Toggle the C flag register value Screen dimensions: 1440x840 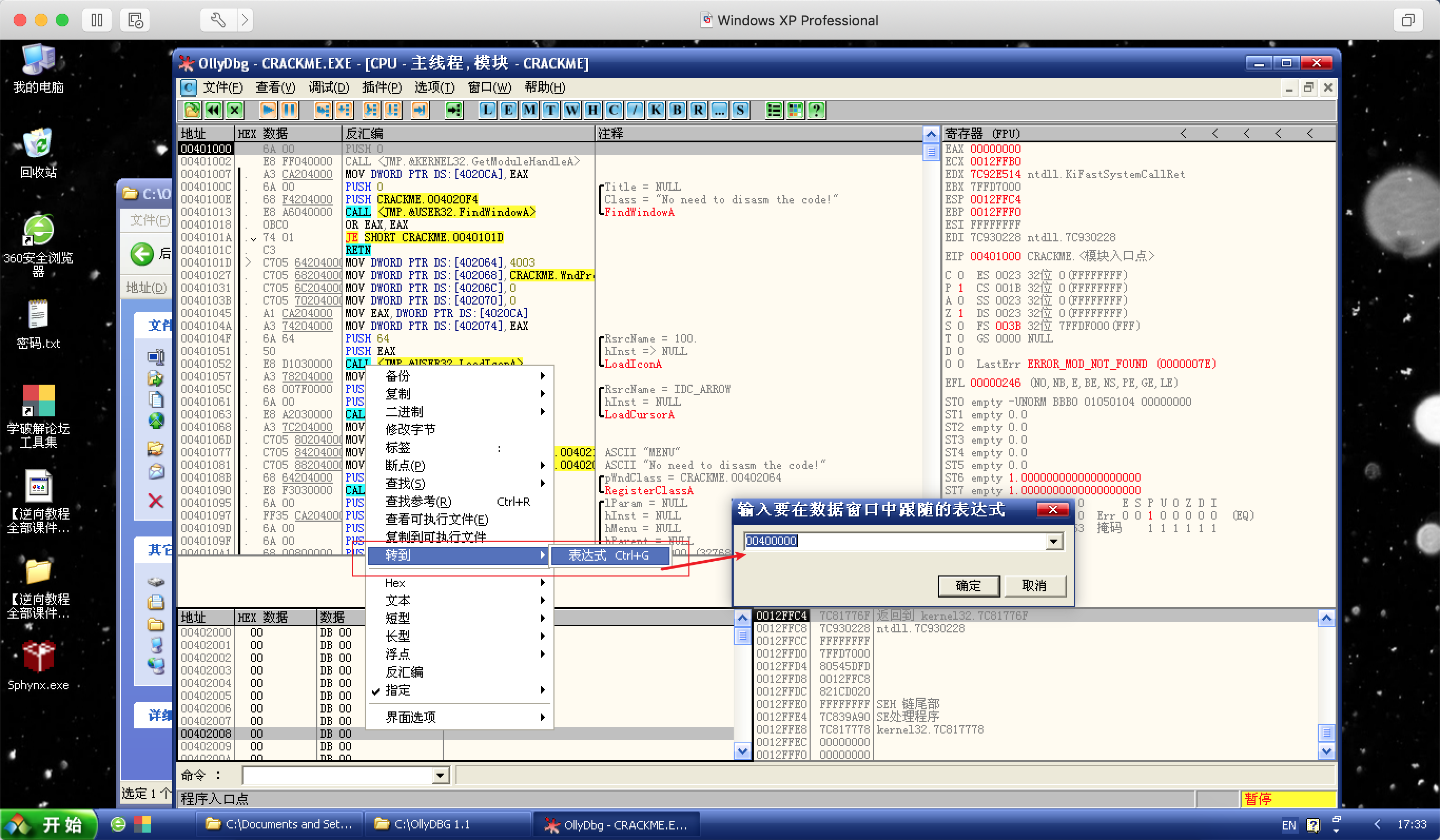(x=960, y=275)
